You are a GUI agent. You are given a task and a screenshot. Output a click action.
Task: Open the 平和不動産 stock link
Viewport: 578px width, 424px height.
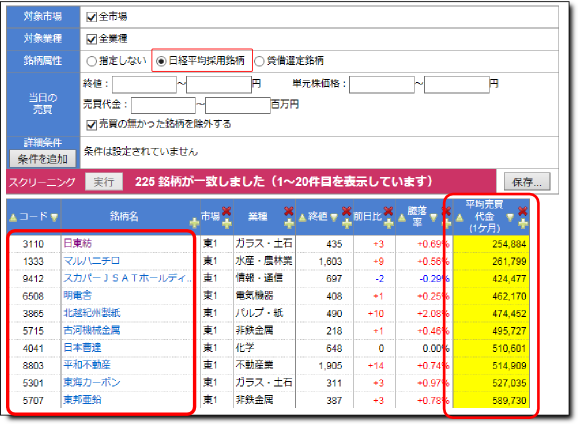pyautogui.click(x=87, y=365)
